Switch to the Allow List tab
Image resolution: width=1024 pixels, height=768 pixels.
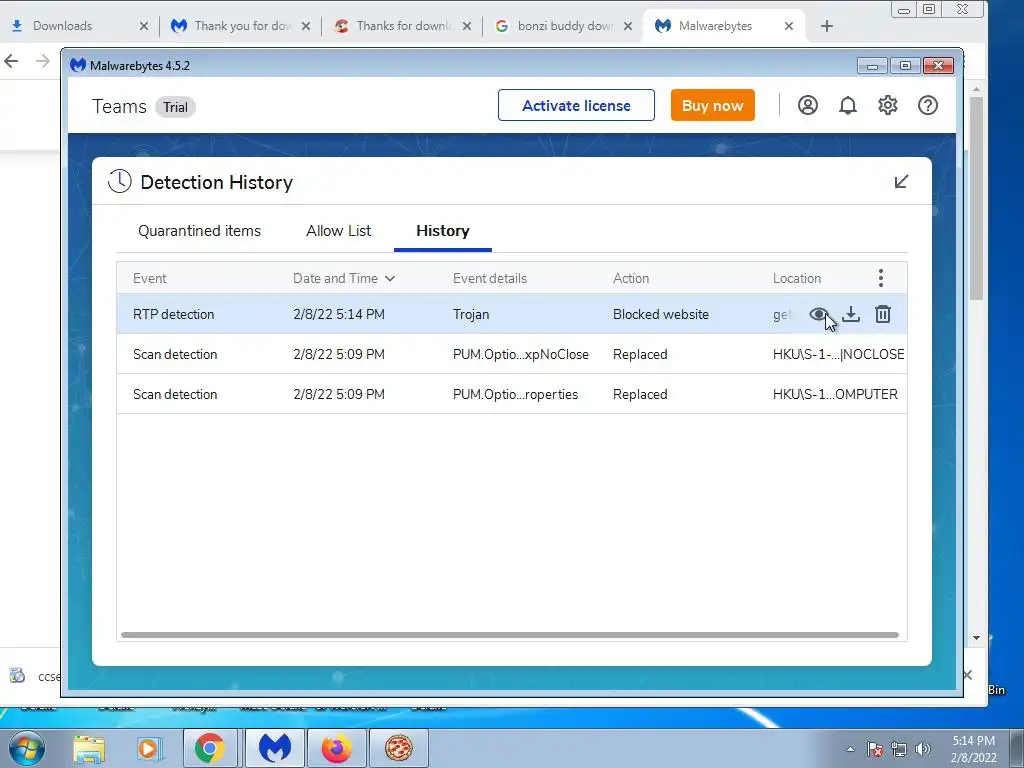coord(338,231)
